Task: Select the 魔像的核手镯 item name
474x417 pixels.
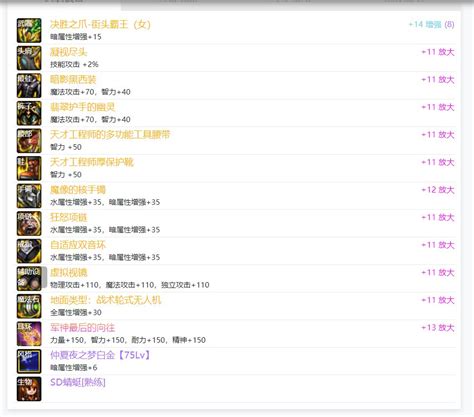Action: point(78,190)
